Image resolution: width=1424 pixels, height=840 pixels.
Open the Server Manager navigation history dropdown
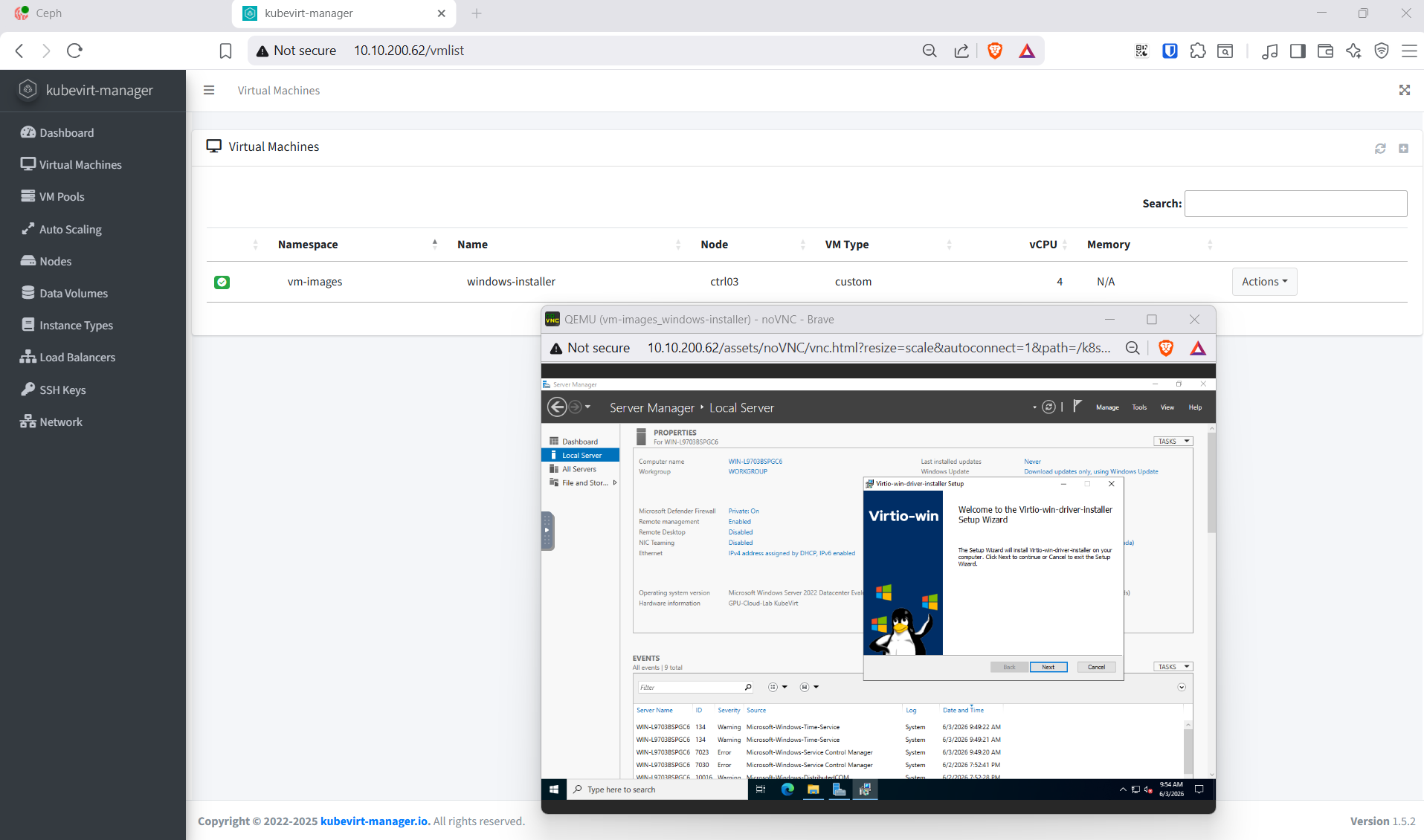[587, 407]
